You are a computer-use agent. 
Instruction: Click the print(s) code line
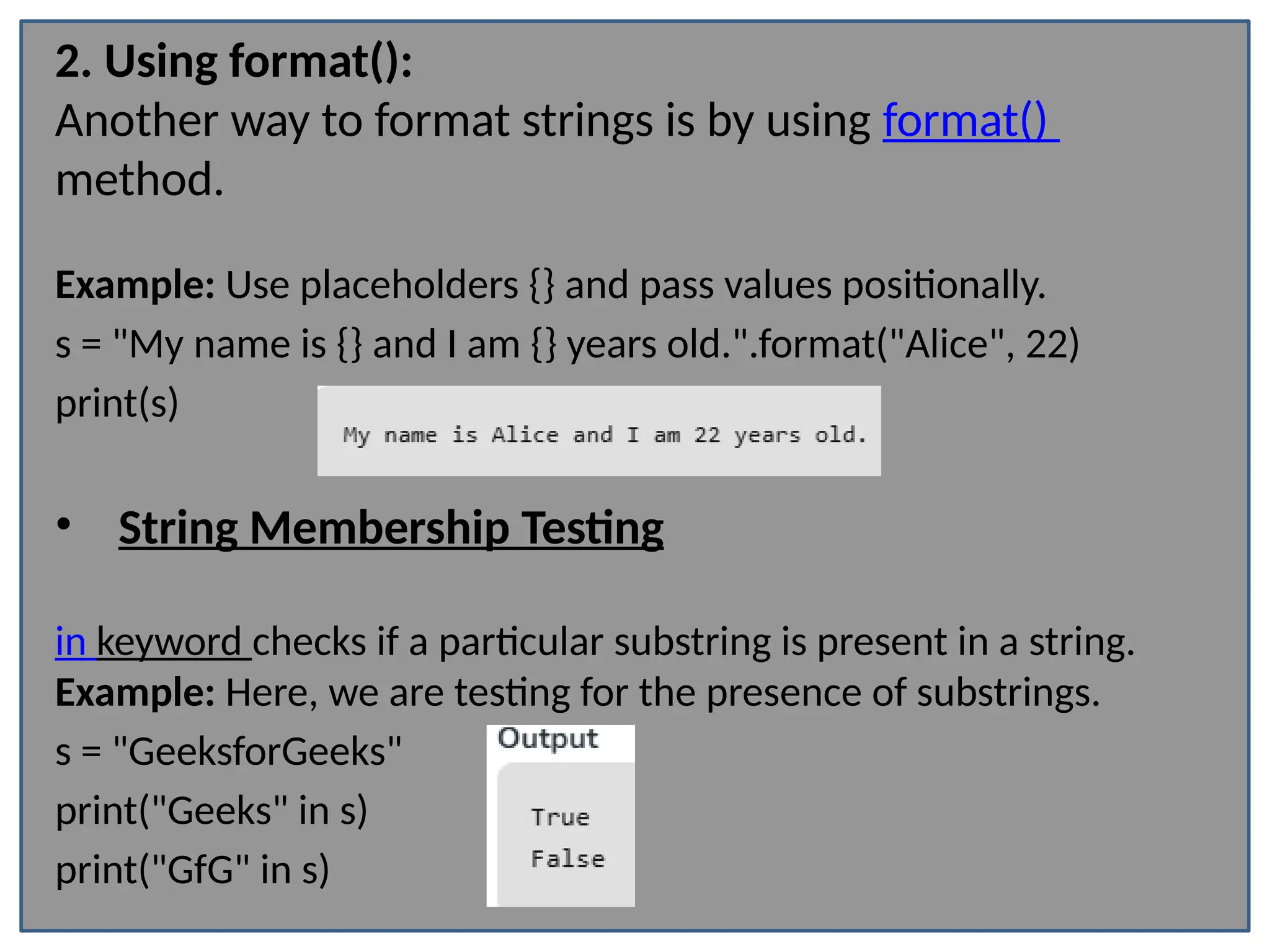[x=117, y=403]
